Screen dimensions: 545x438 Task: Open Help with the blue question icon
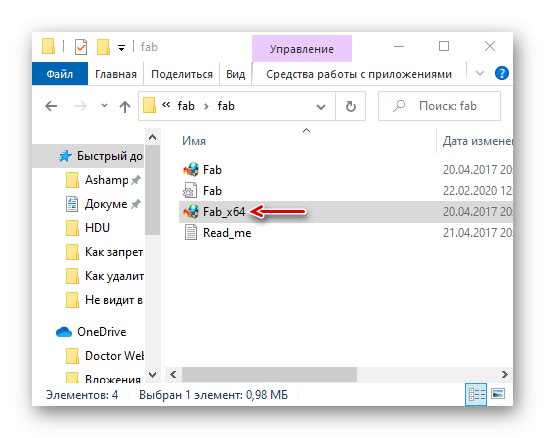coord(502,73)
